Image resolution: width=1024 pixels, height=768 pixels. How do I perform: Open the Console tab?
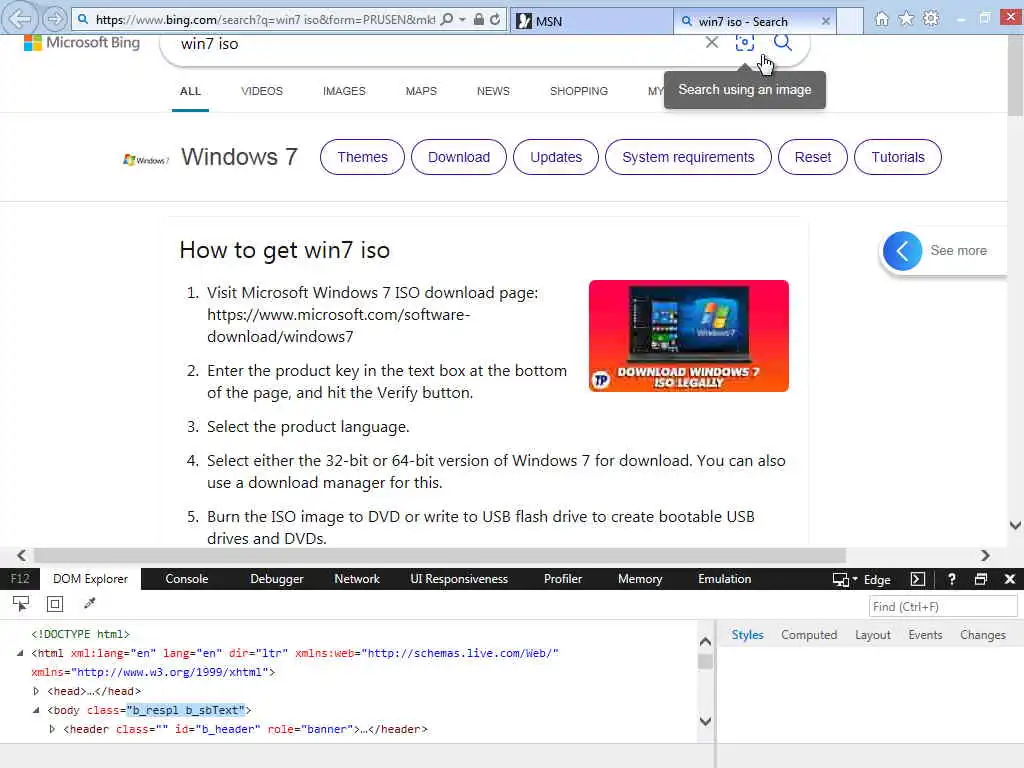click(x=187, y=579)
